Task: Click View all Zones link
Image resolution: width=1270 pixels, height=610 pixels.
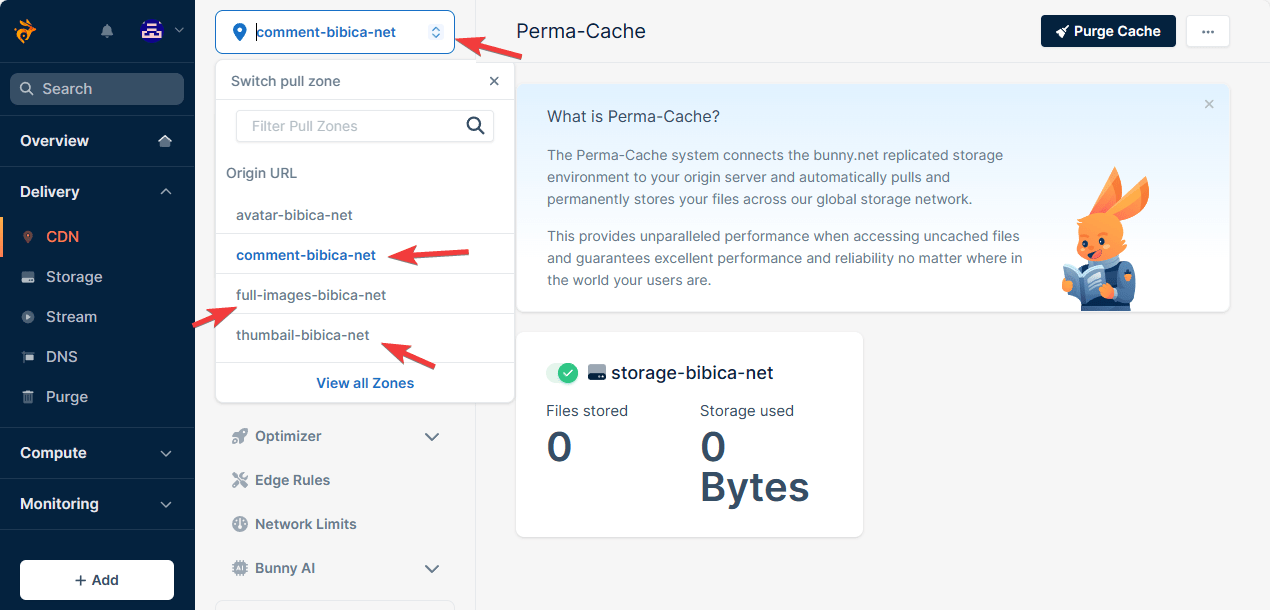Action: [x=365, y=383]
